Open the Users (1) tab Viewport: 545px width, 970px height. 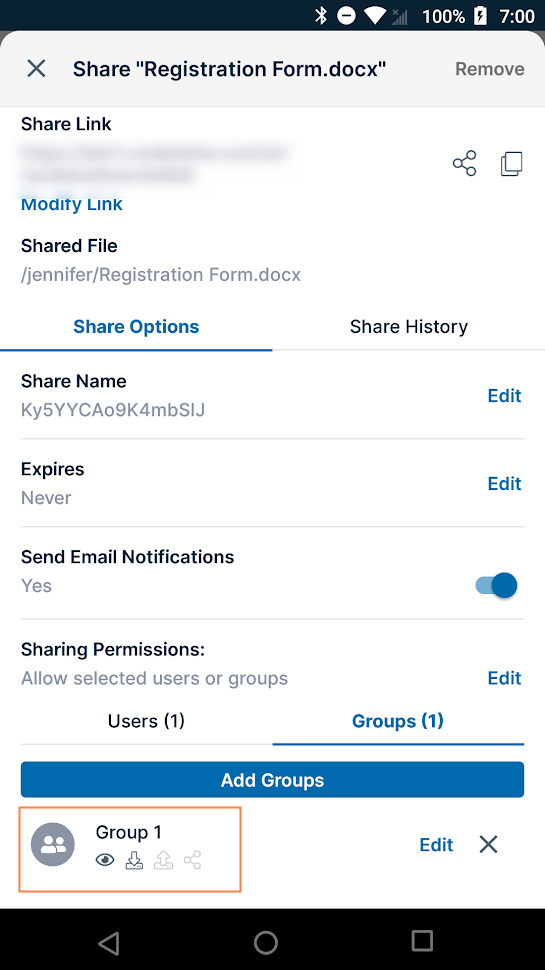pyautogui.click(x=147, y=721)
